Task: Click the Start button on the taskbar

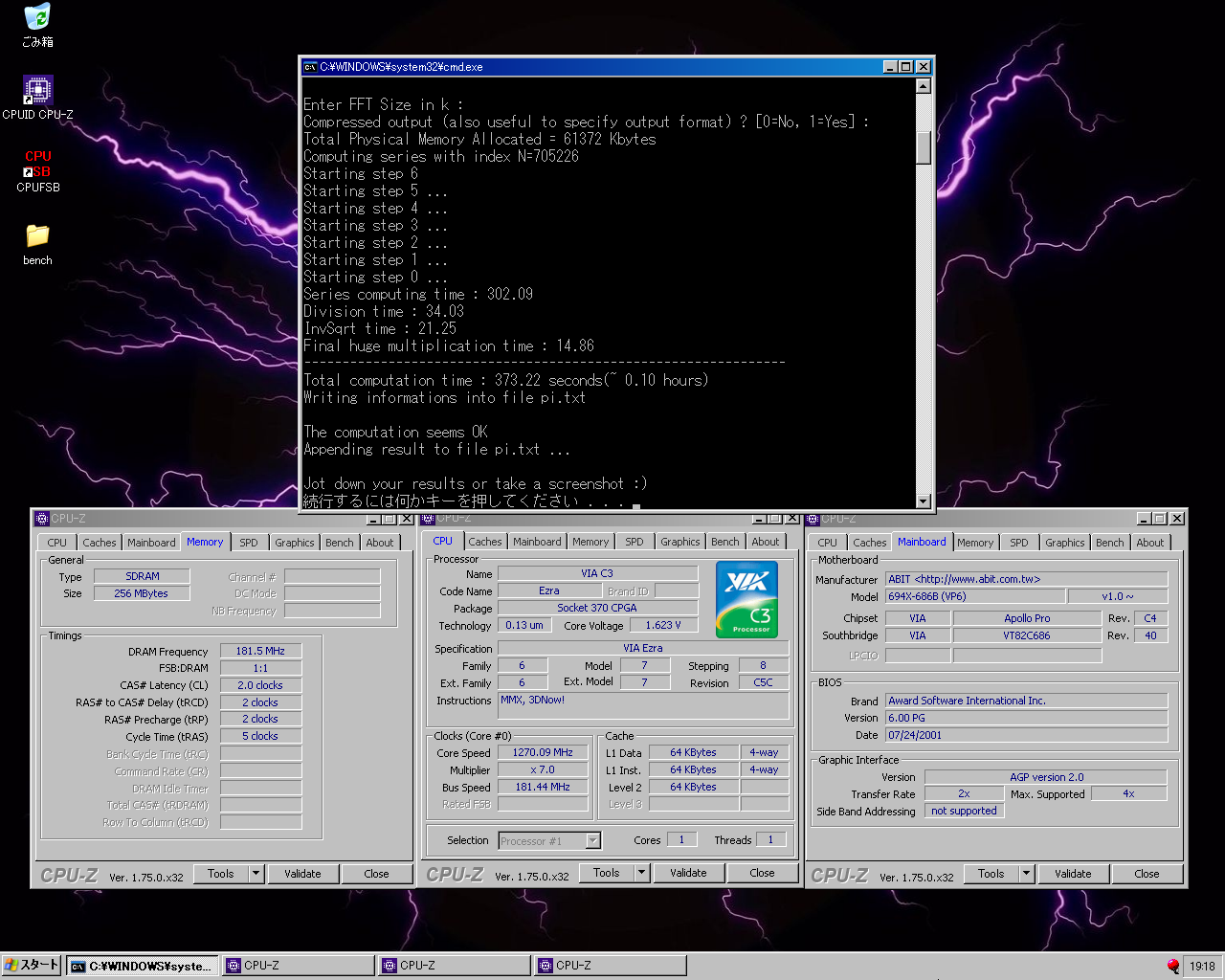Action: tap(32, 965)
